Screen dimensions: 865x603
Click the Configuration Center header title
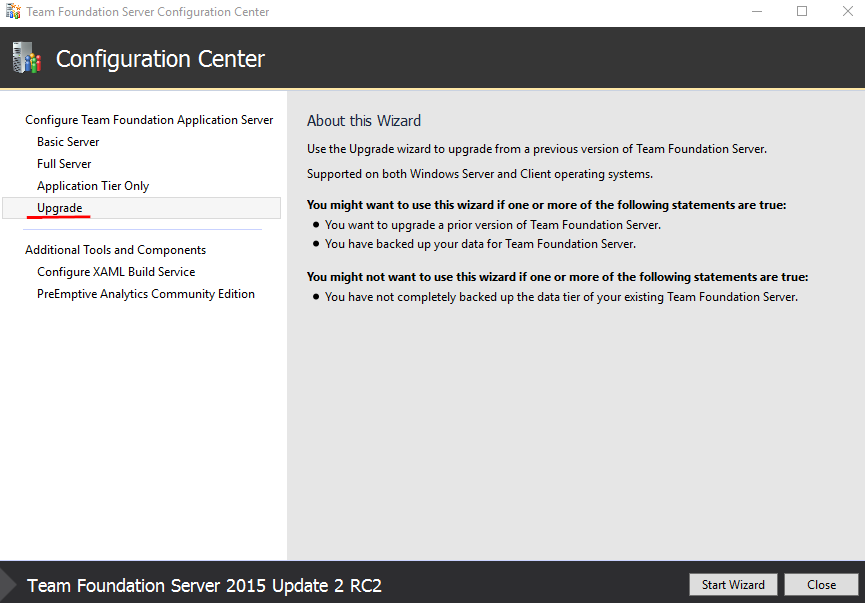pos(160,59)
